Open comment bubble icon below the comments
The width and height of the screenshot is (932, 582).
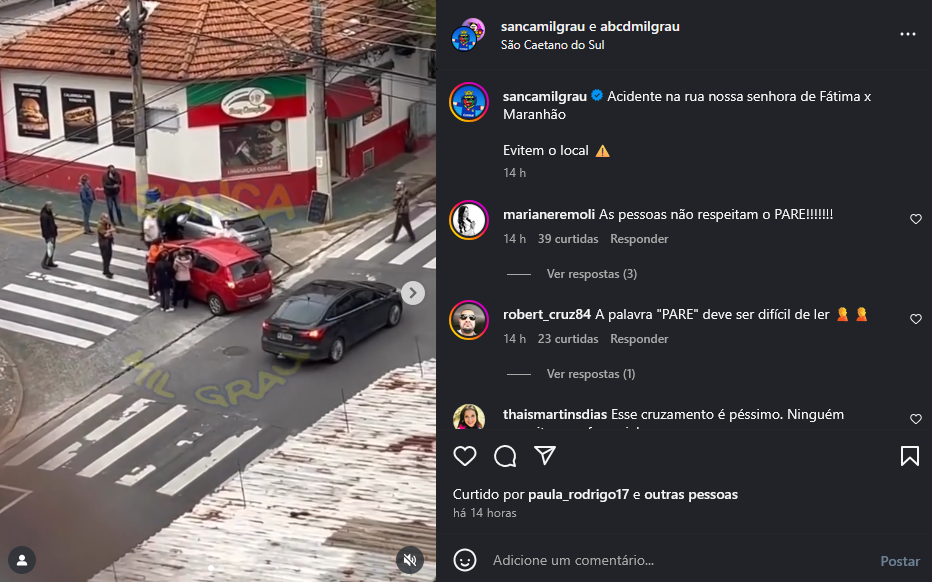point(505,456)
